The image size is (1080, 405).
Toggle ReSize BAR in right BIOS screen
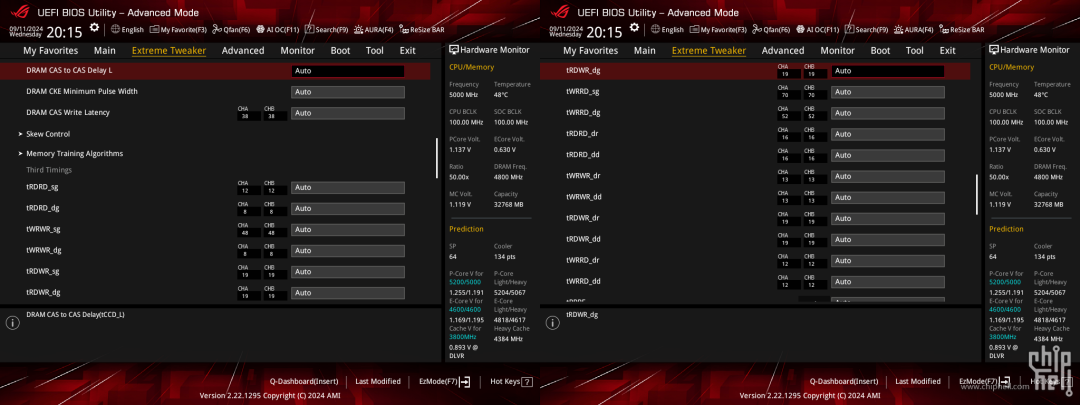(x=962, y=30)
